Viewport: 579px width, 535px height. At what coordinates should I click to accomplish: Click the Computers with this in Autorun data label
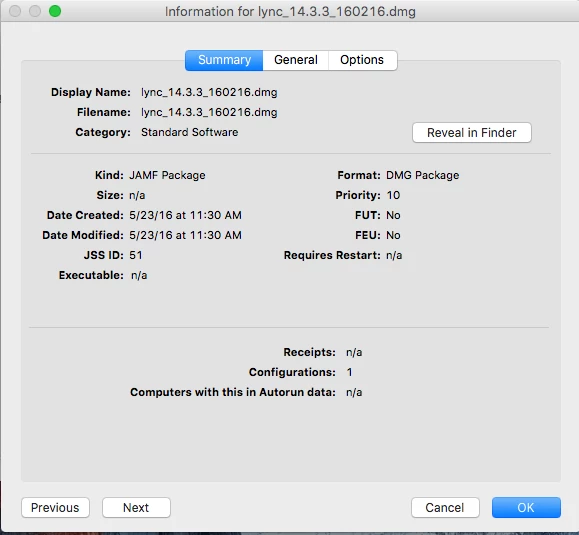[x=233, y=392]
